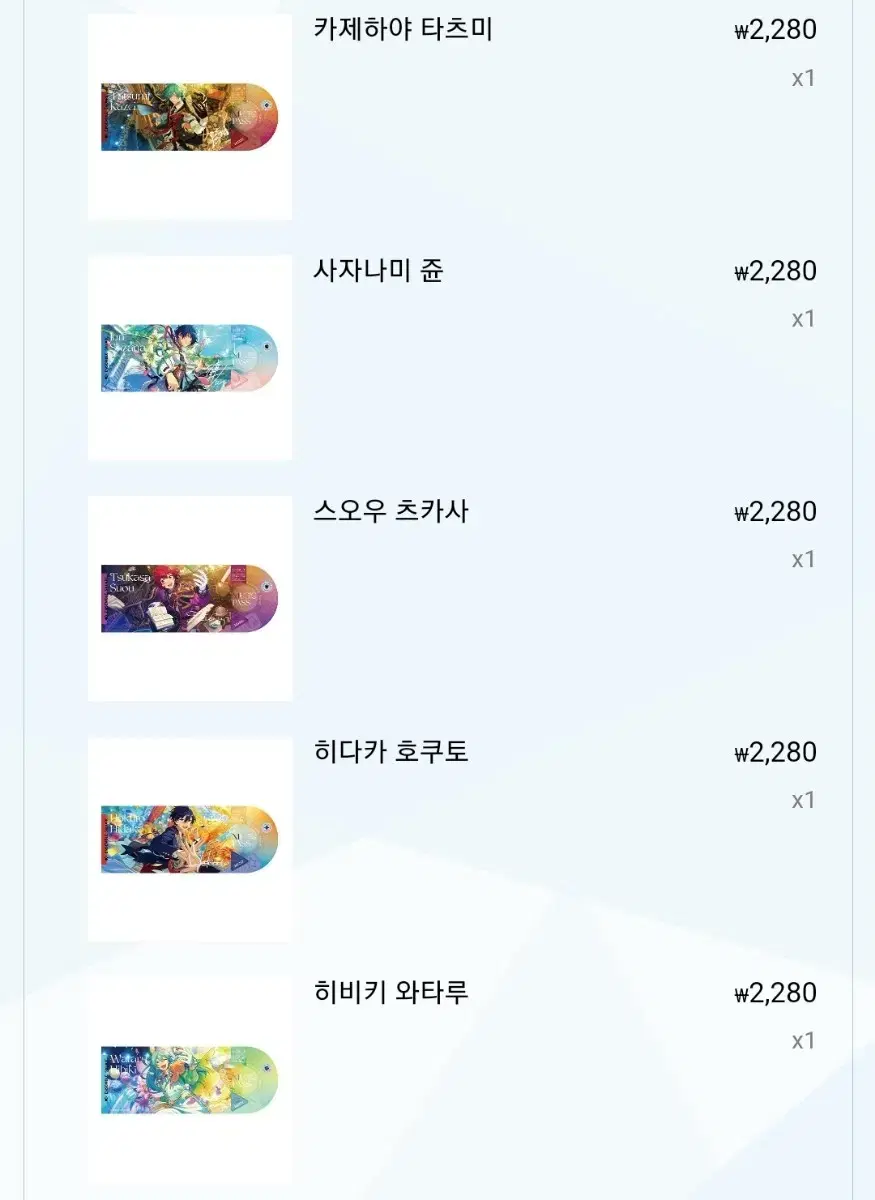Open the 히다카 호쿠토 product thumbnail
875x1200 pixels.
coord(190,839)
